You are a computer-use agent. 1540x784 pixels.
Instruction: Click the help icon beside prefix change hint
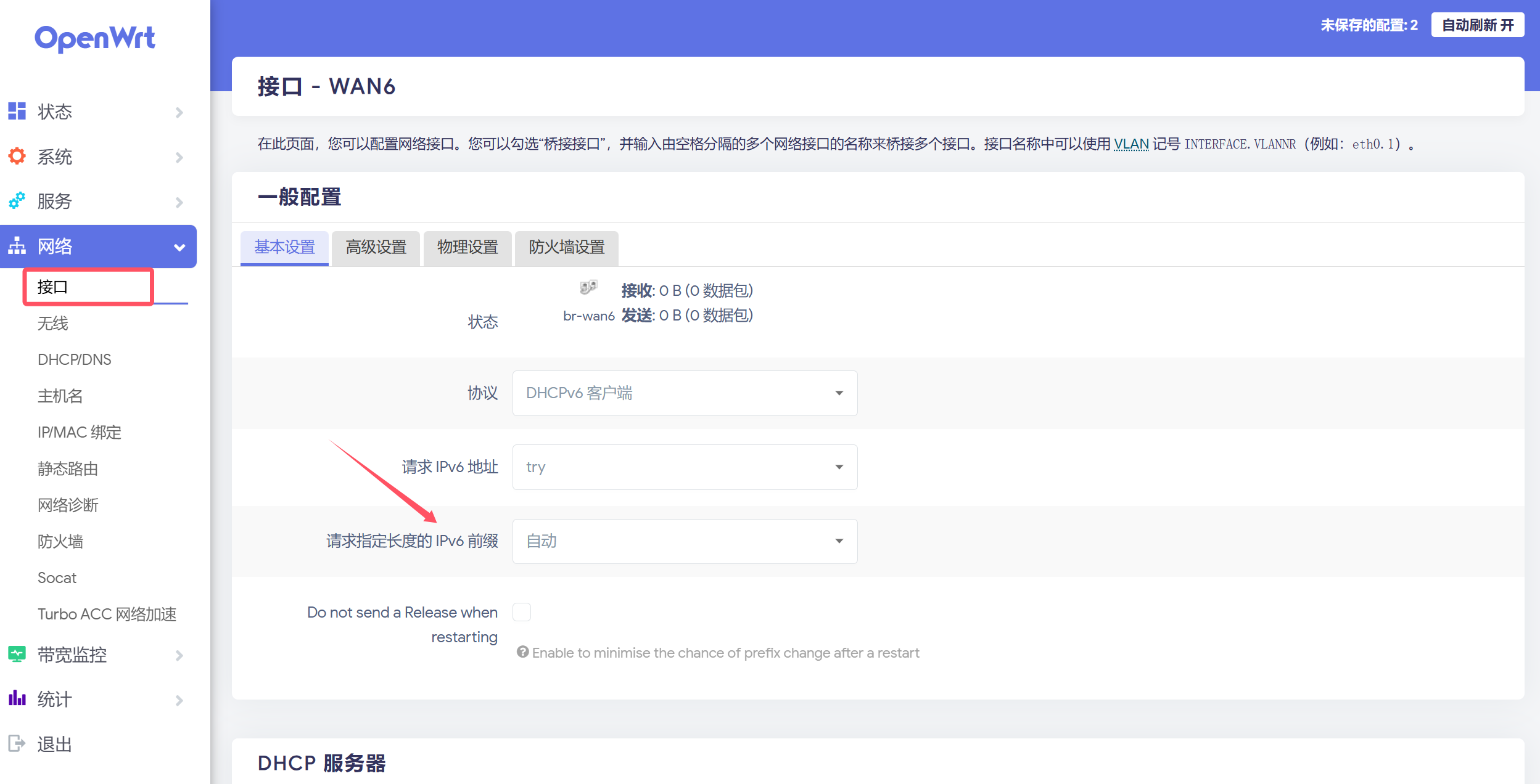click(522, 652)
